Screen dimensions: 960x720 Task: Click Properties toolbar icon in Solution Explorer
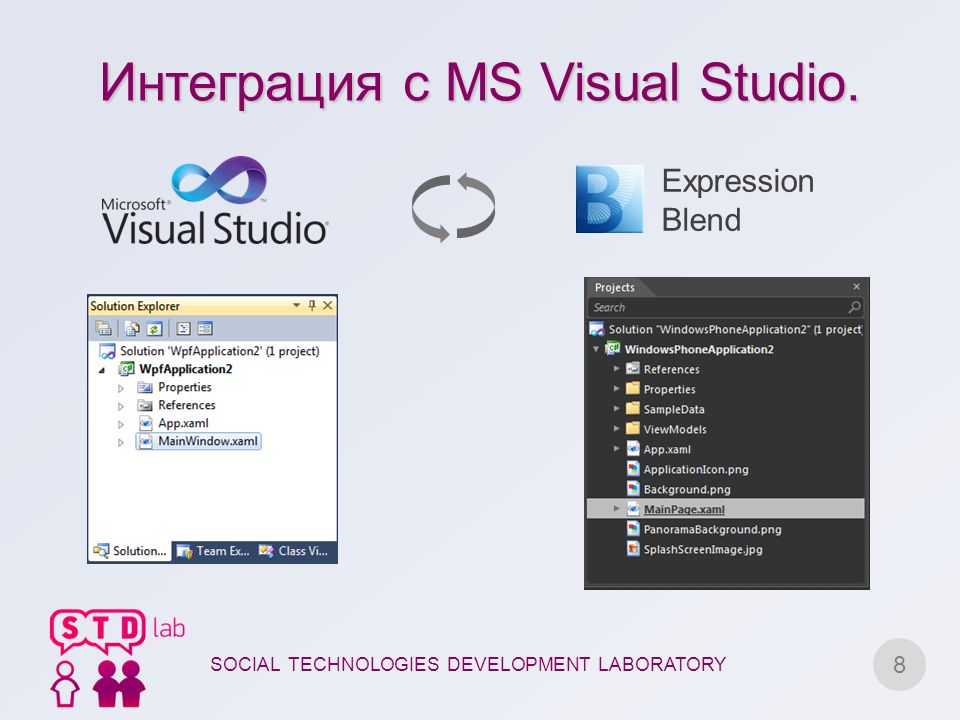[x=103, y=328]
